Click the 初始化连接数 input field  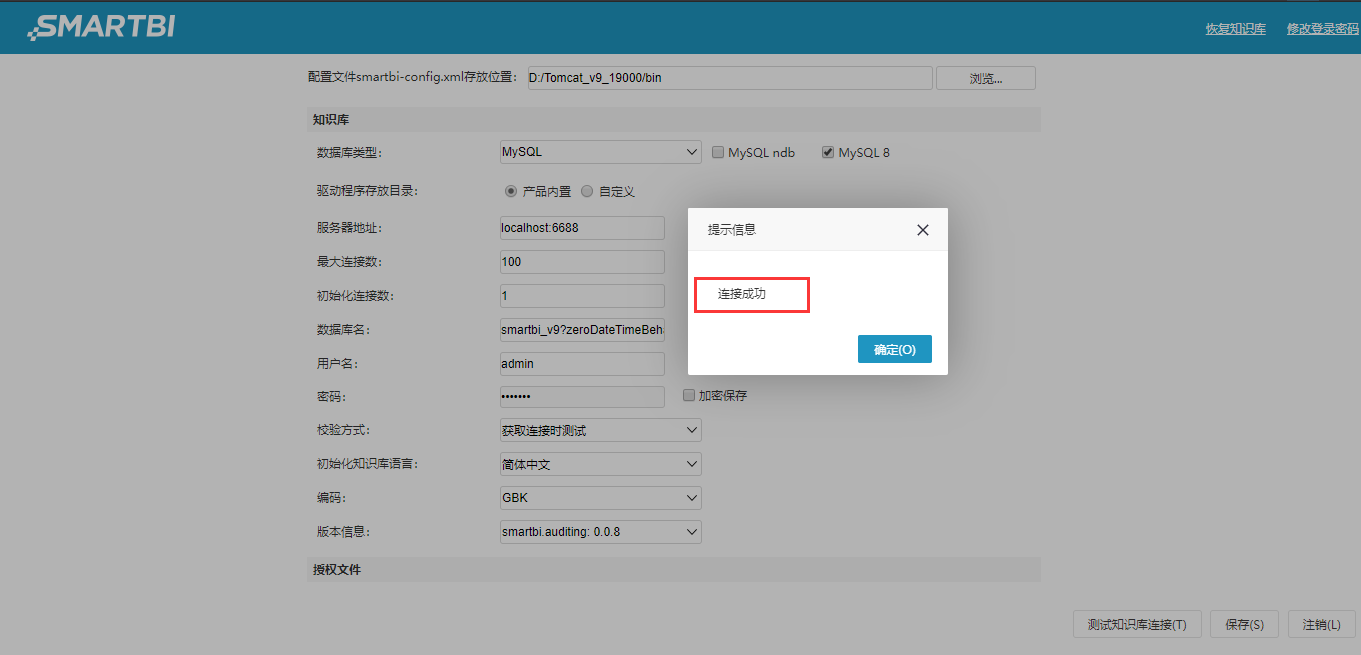582,296
